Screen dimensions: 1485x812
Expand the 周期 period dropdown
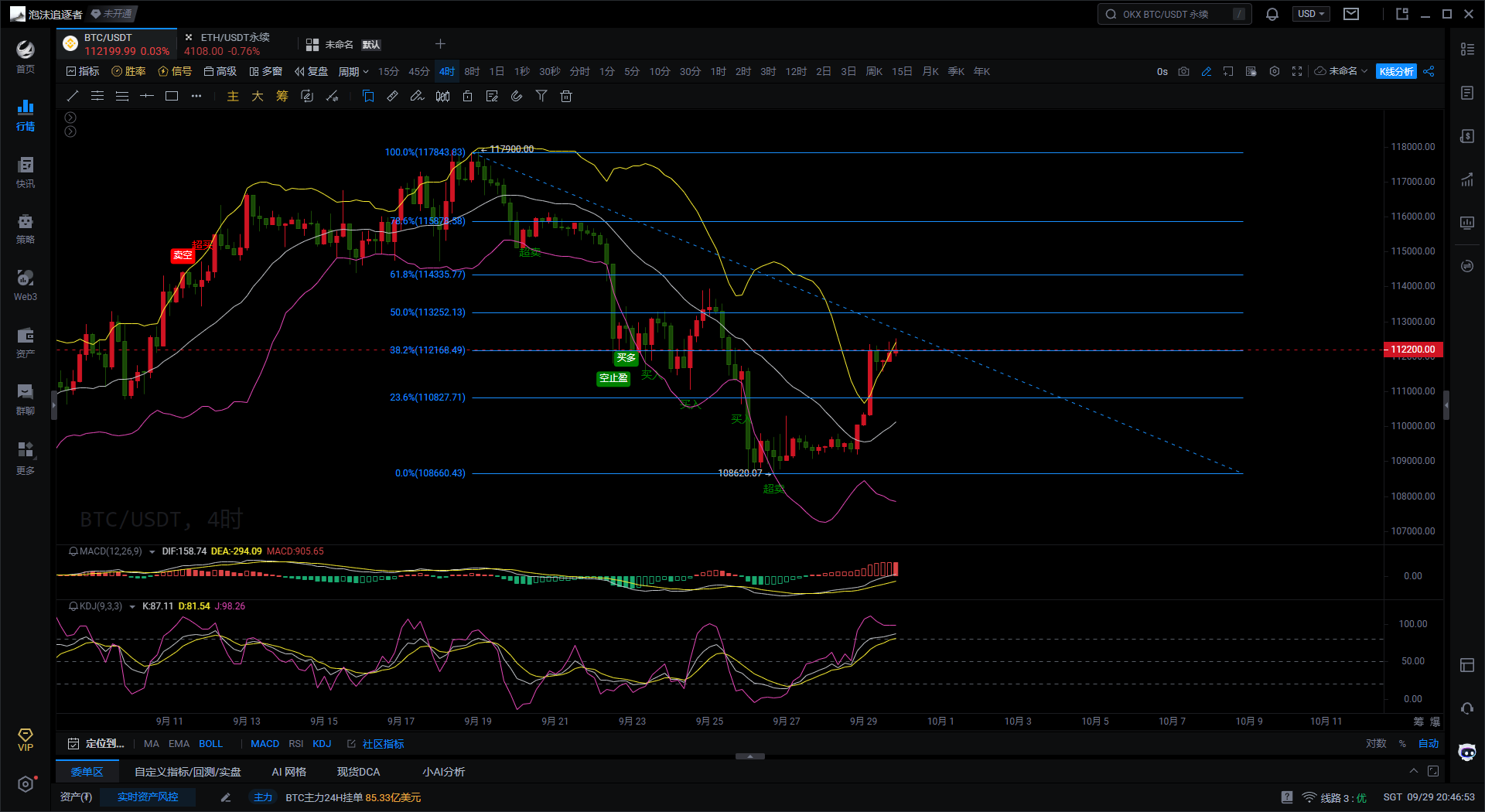pyautogui.click(x=353, y=71)
